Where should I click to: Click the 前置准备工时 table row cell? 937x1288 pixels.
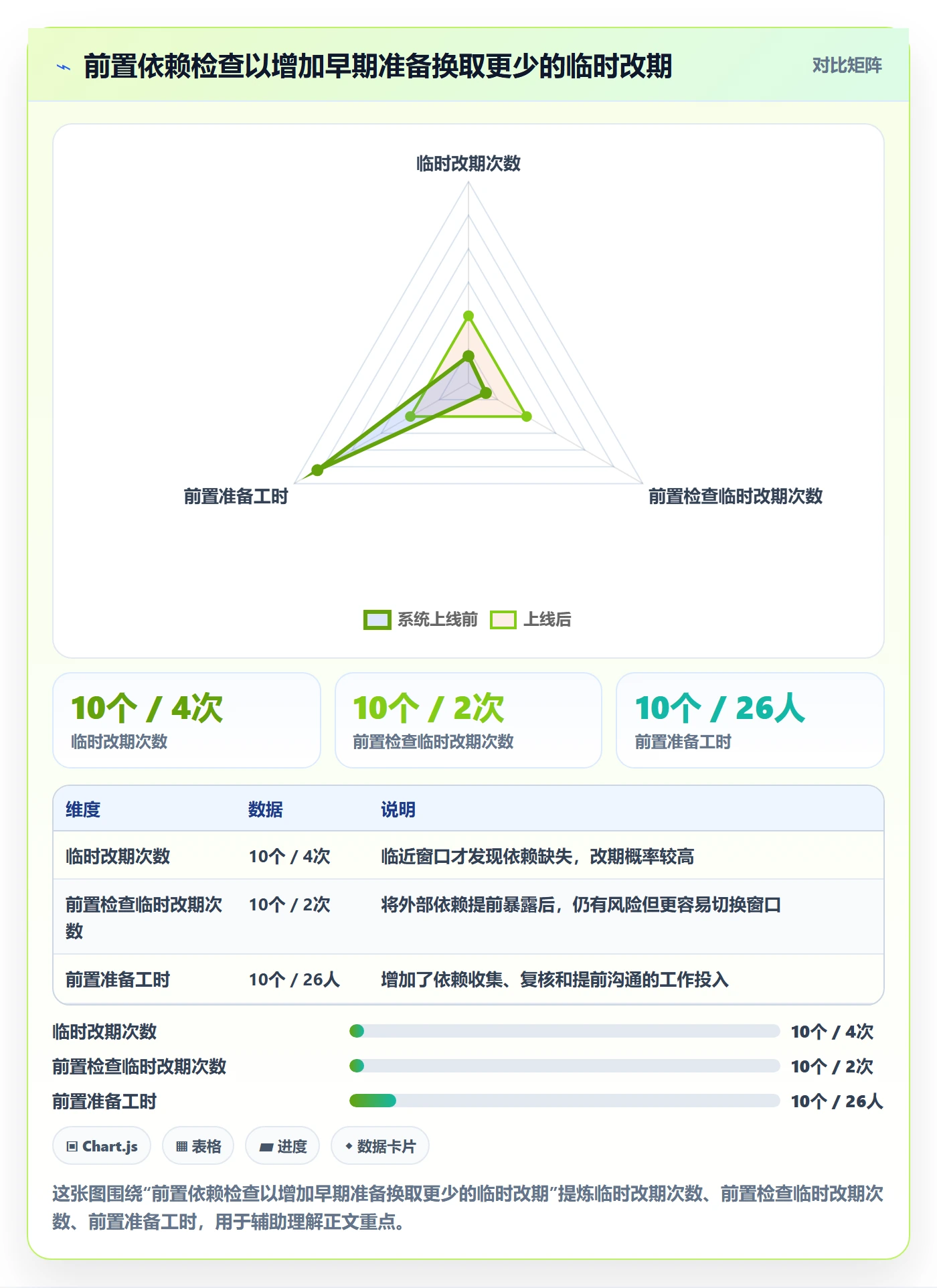click(x=118, y=979)
